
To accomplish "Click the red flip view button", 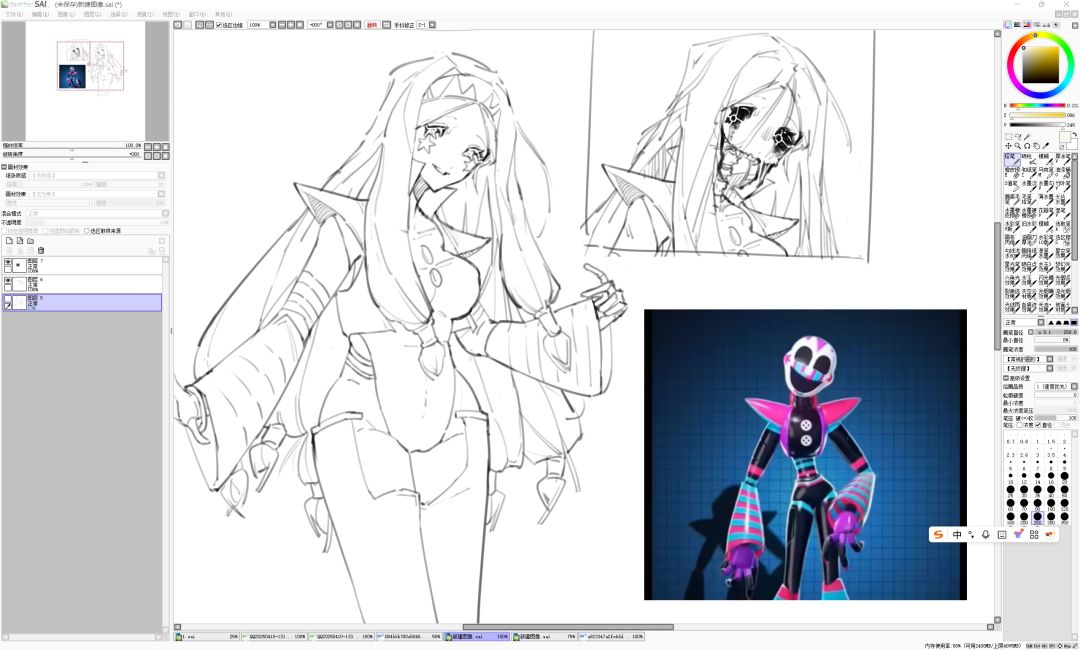I will click(x=372, y=25).
